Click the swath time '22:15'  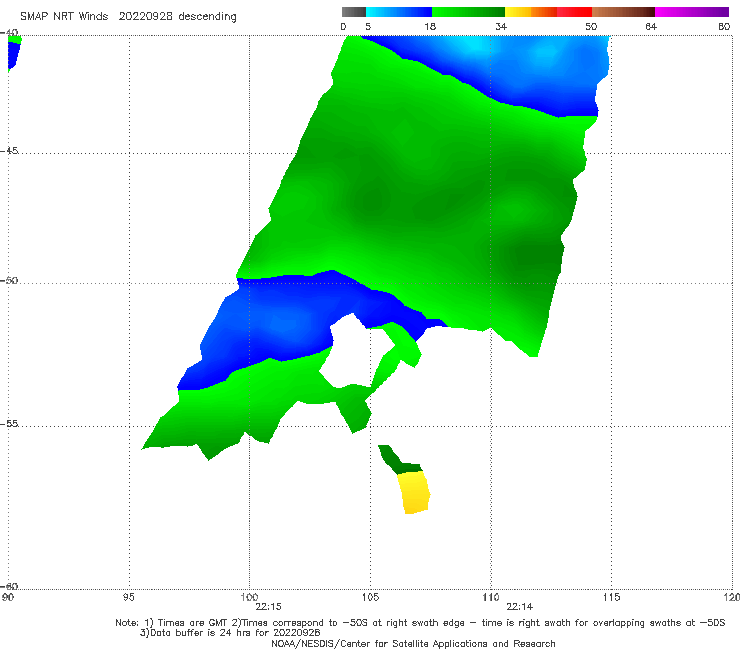[269, 607]
